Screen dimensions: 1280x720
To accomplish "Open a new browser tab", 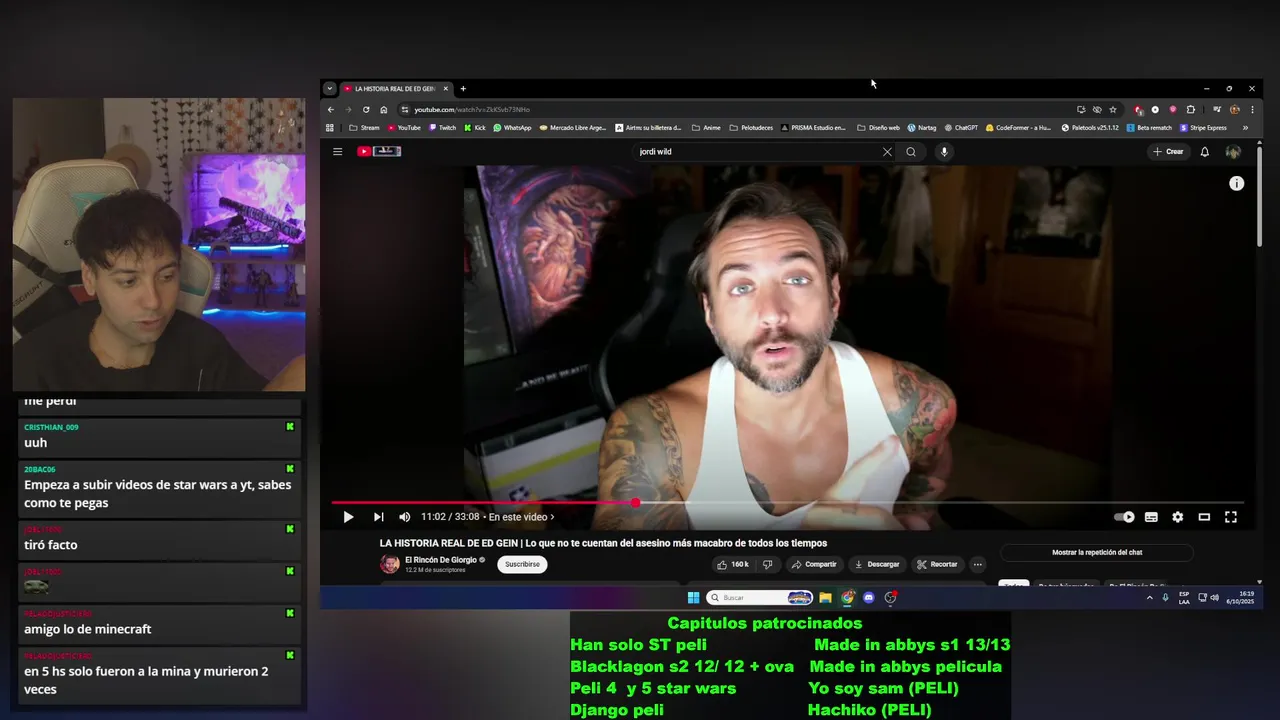I will [x=463, y=89].
